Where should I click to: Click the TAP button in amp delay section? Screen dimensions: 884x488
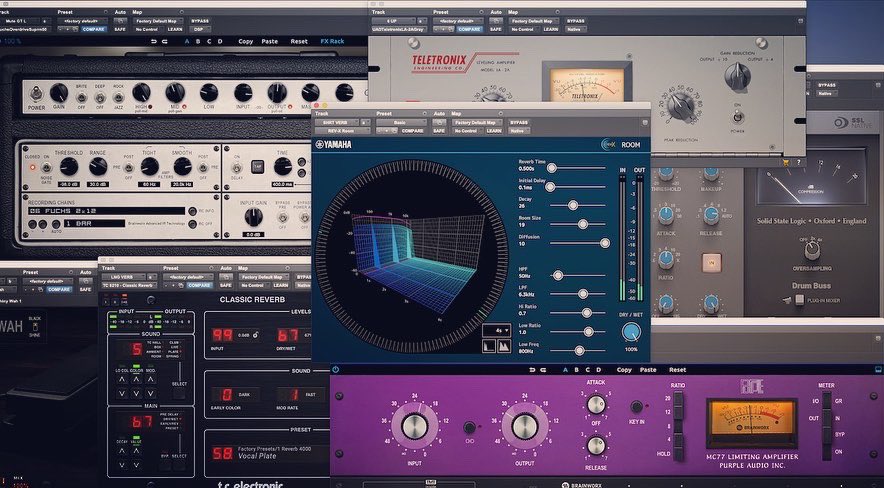(x=258, y=167)
